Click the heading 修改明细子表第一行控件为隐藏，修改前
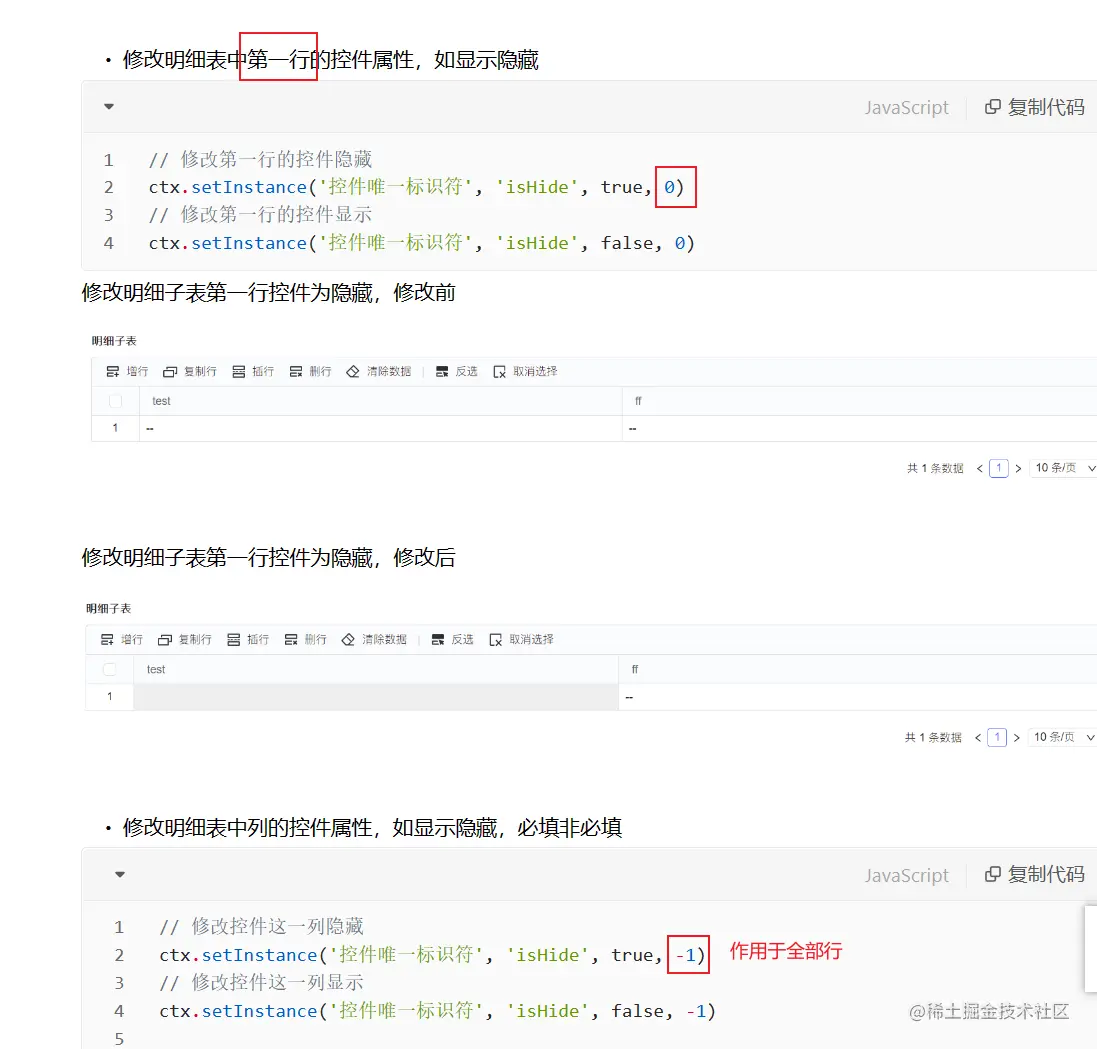 pyautogui.click(x=269, y=293)
